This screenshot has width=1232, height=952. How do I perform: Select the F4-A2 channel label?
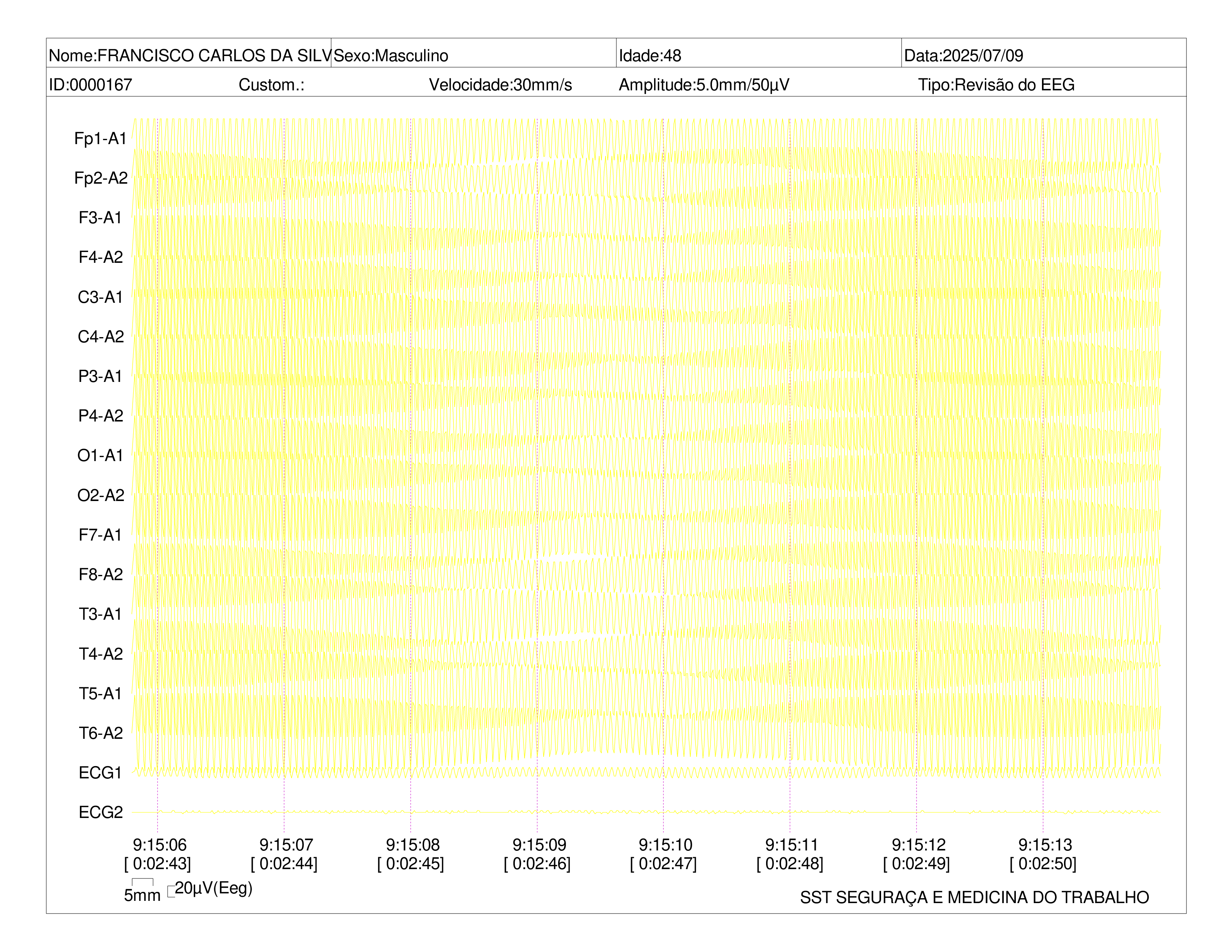(100, 257)
